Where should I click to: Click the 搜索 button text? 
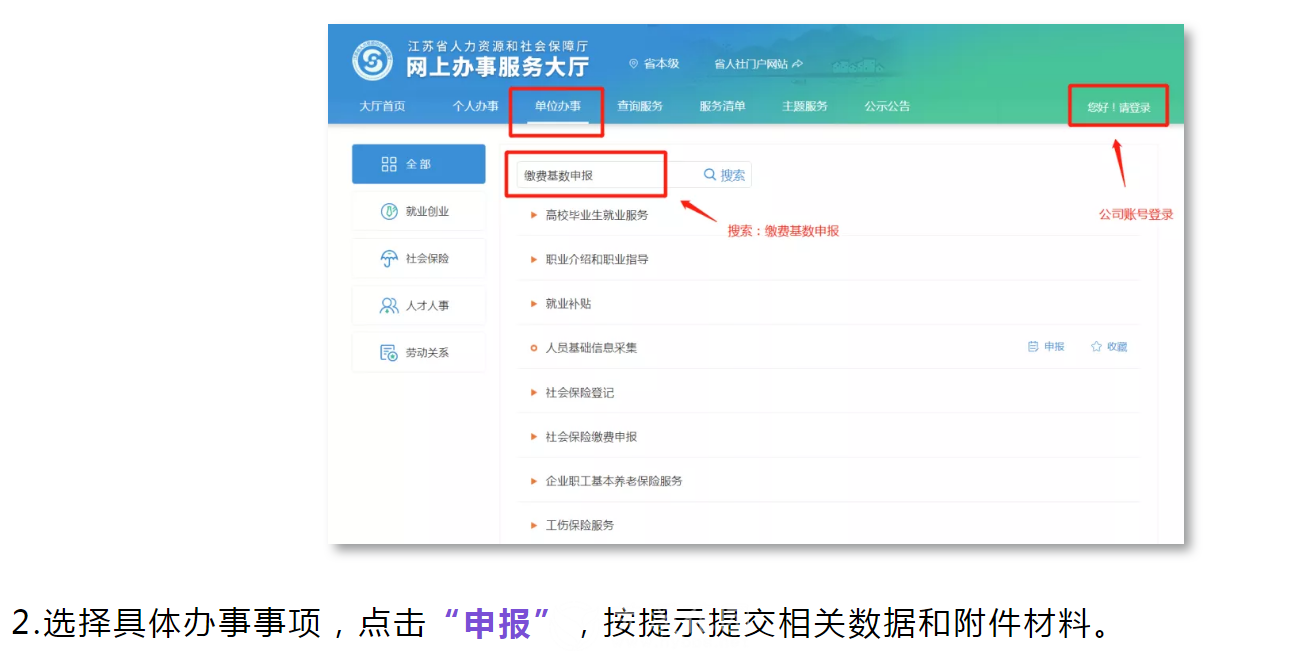coord(733,174)
